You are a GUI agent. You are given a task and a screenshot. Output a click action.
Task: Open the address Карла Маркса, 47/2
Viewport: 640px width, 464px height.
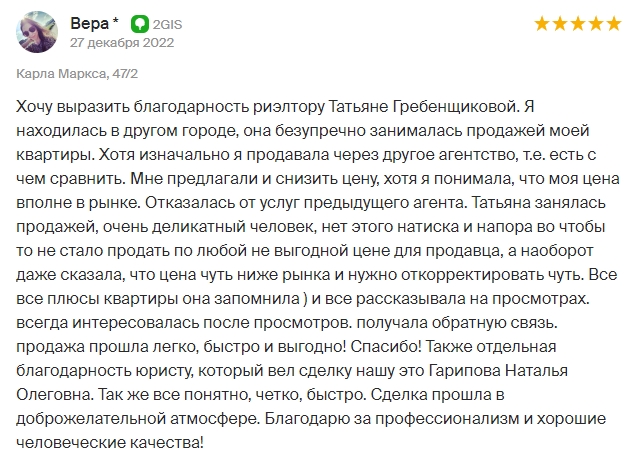pos(77,74)
